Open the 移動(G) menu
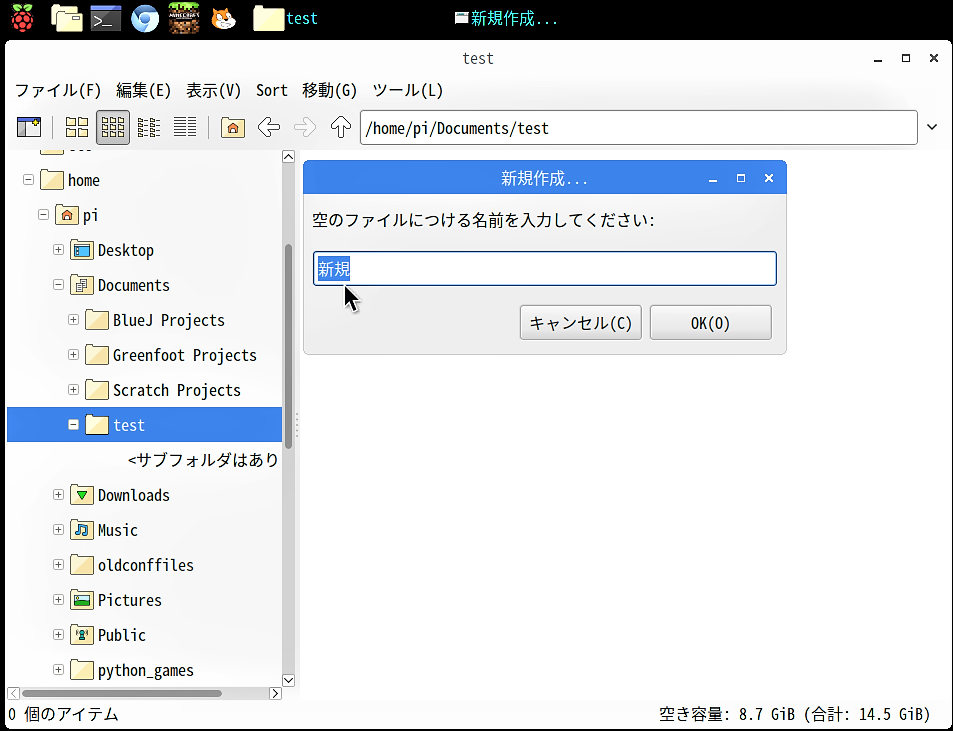953x731 pixels. (329, 91)
